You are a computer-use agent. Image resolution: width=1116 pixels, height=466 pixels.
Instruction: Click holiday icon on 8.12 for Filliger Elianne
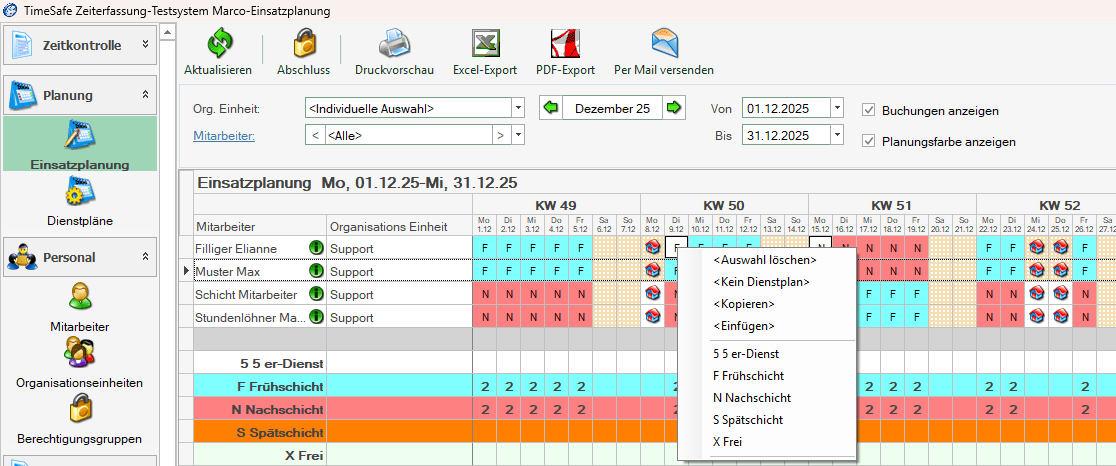coord(652,248)
